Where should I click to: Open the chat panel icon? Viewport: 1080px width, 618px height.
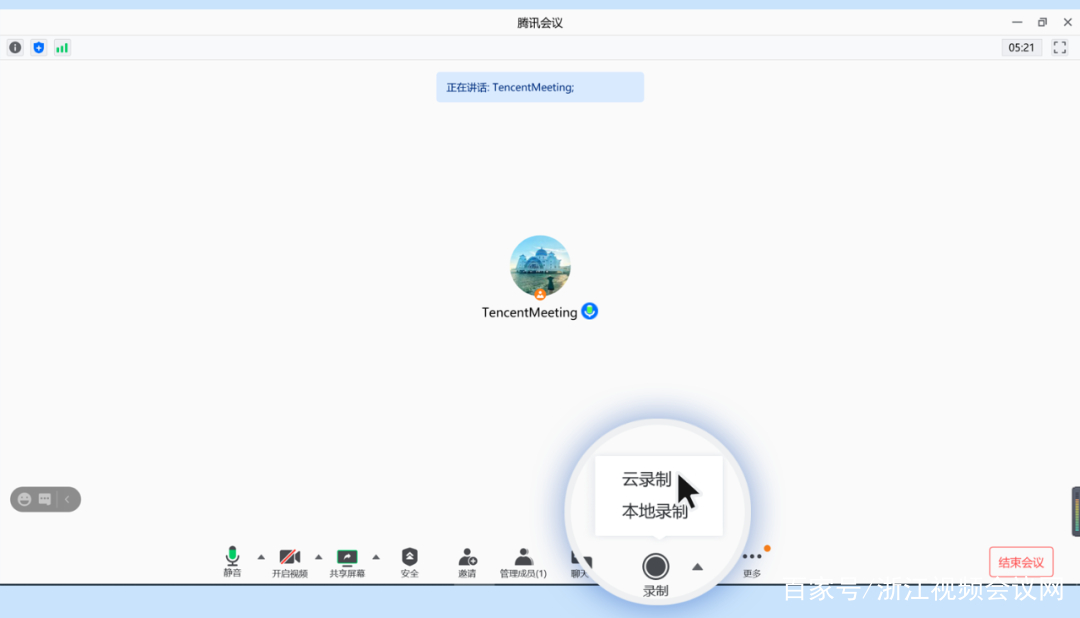coord(581,562)
